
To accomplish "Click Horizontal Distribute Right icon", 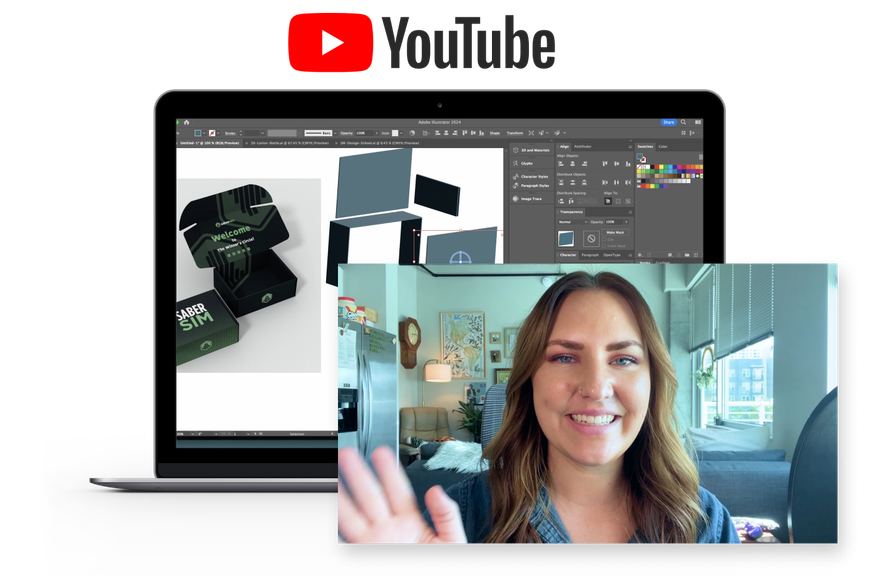I will (628, 182).
